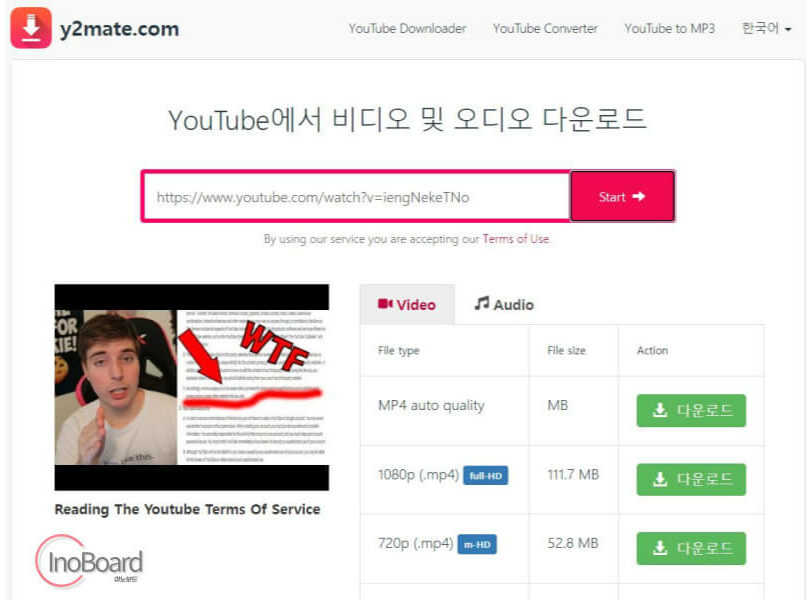Open the YouTube Converter menu item
The width and height of the screenshot is (807, 600).
coord(545,28)
